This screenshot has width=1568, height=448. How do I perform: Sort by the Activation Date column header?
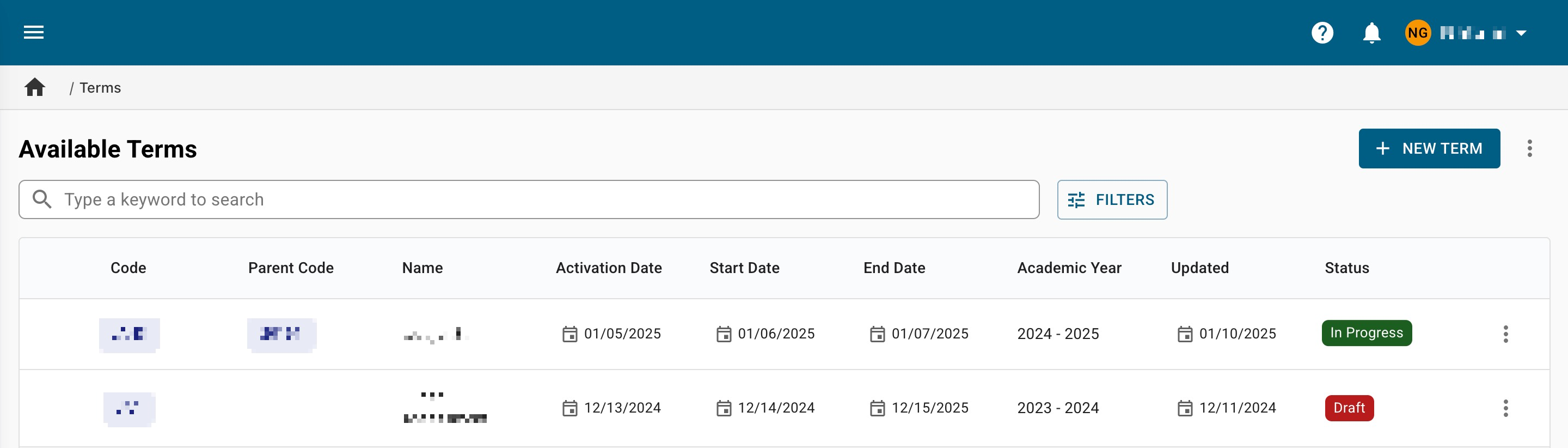(608, 268)
